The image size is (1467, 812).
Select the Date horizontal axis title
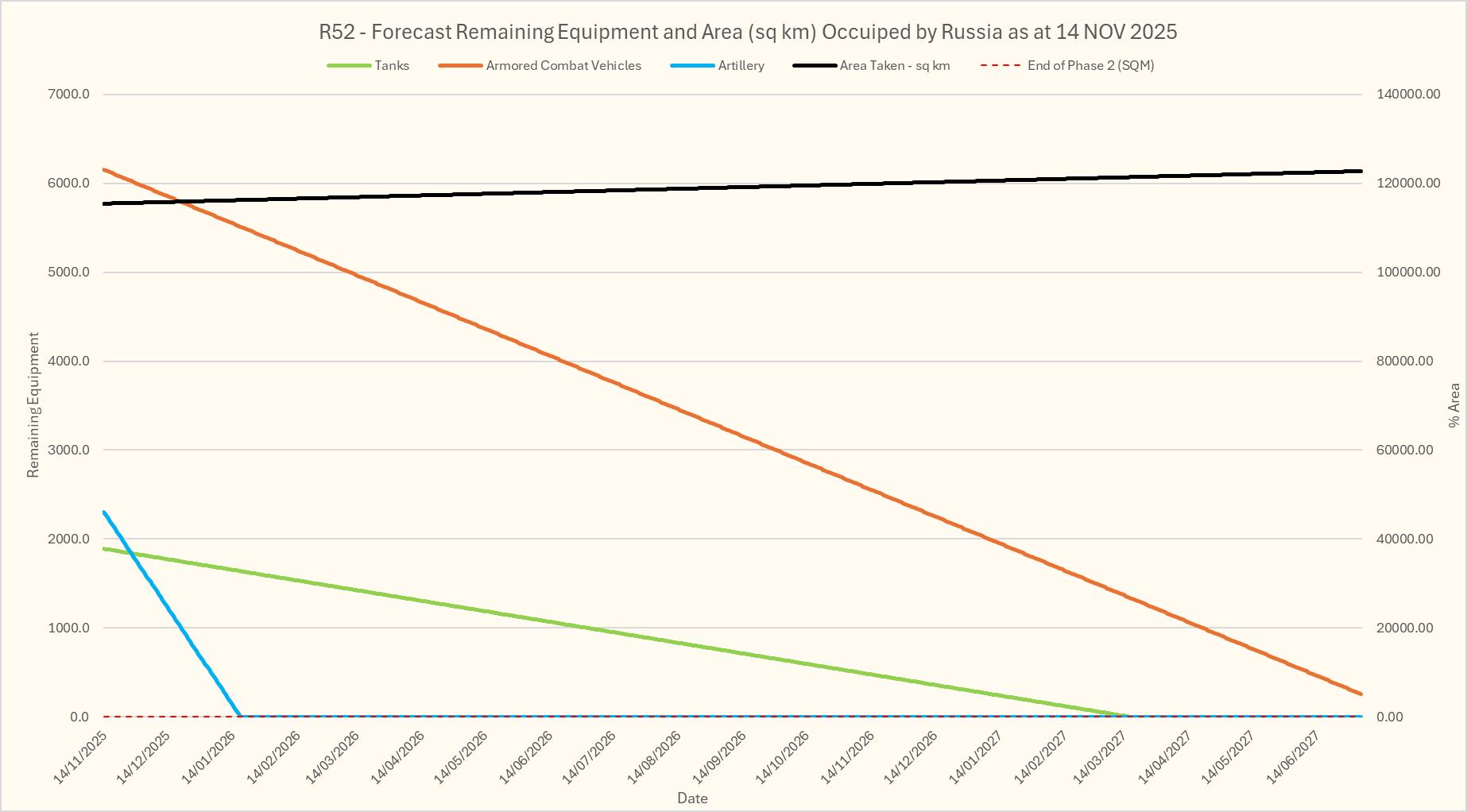(x=692, y=798)
